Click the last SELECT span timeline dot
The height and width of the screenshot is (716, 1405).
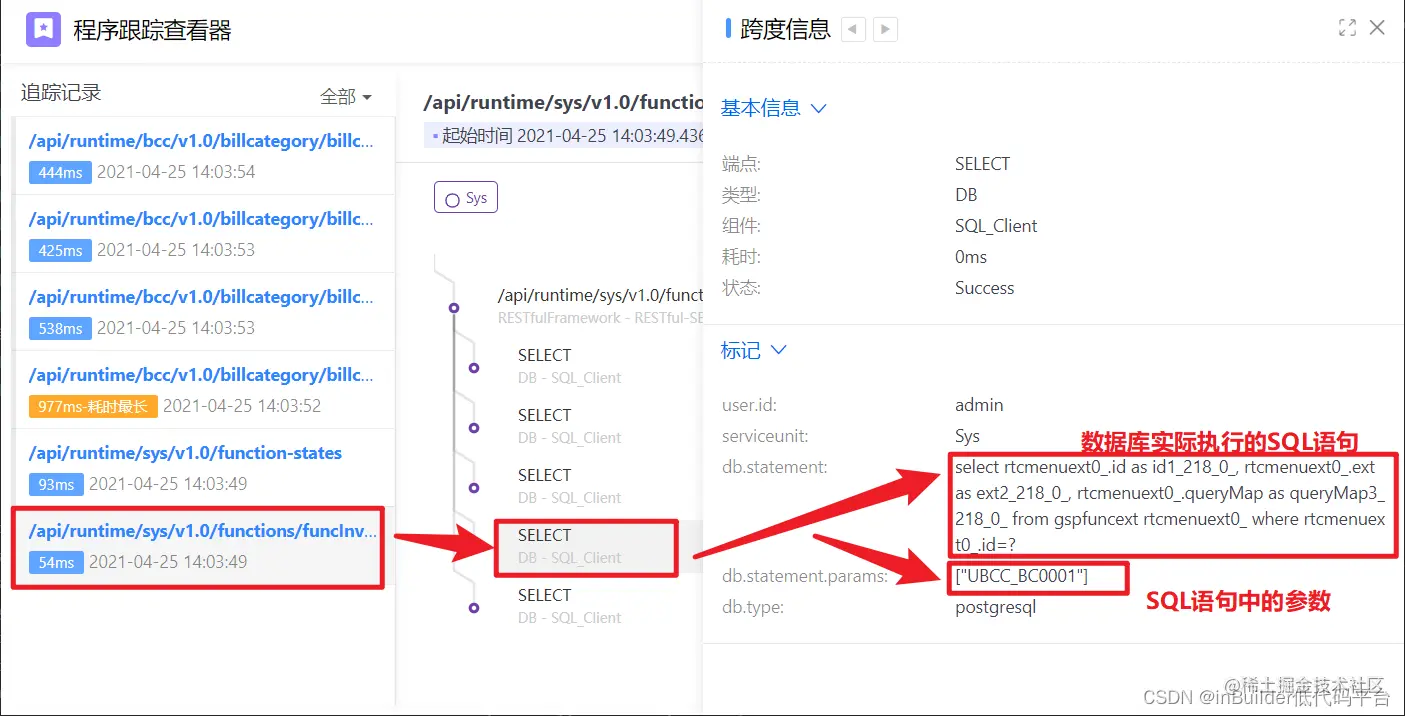(x=474, y=608)
